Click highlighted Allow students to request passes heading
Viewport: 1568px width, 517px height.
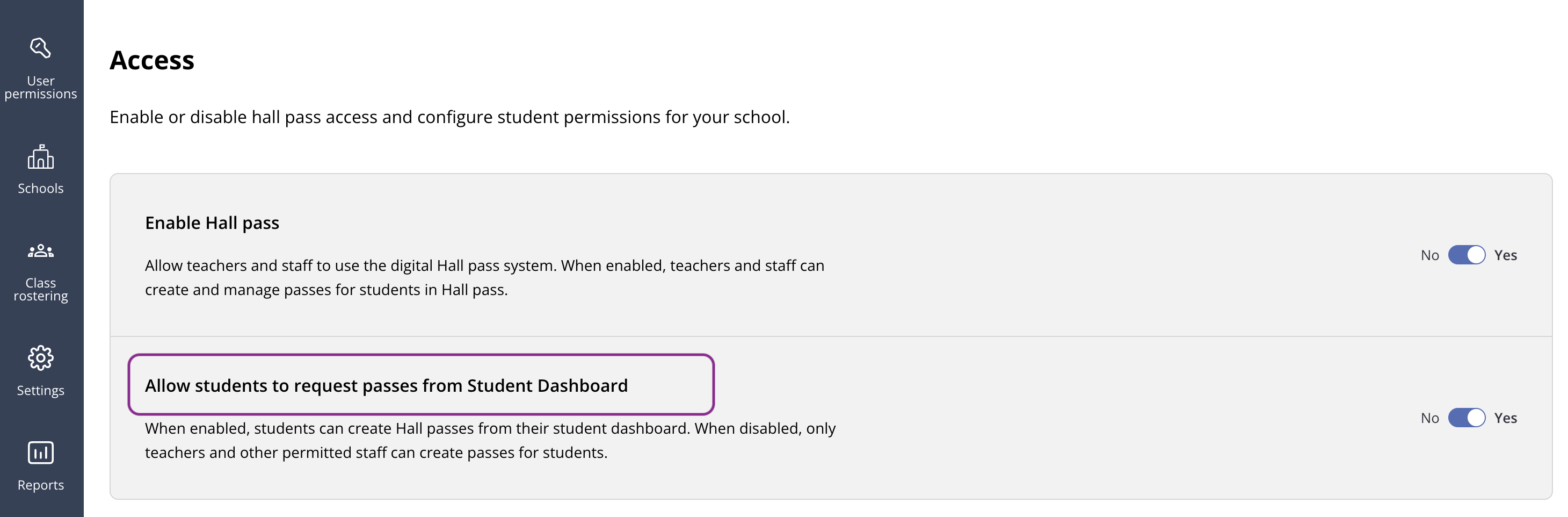pos(386,385)
